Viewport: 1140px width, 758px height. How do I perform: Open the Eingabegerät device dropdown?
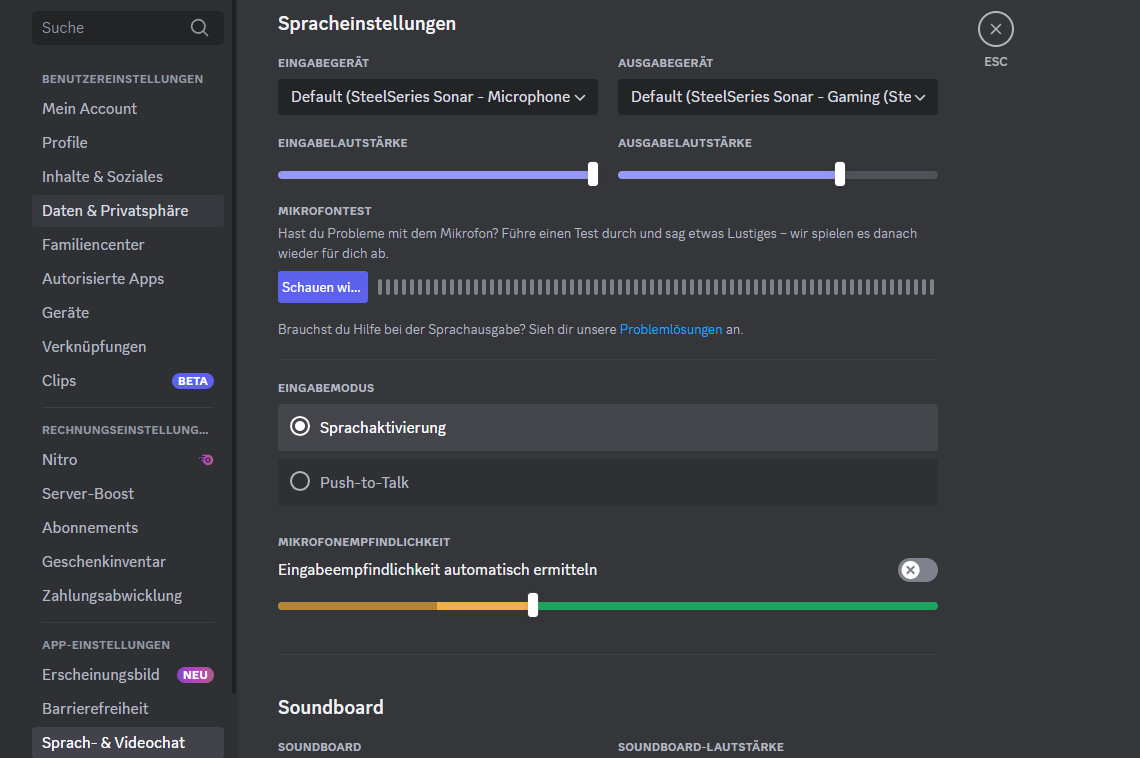[x=438, y=97]
